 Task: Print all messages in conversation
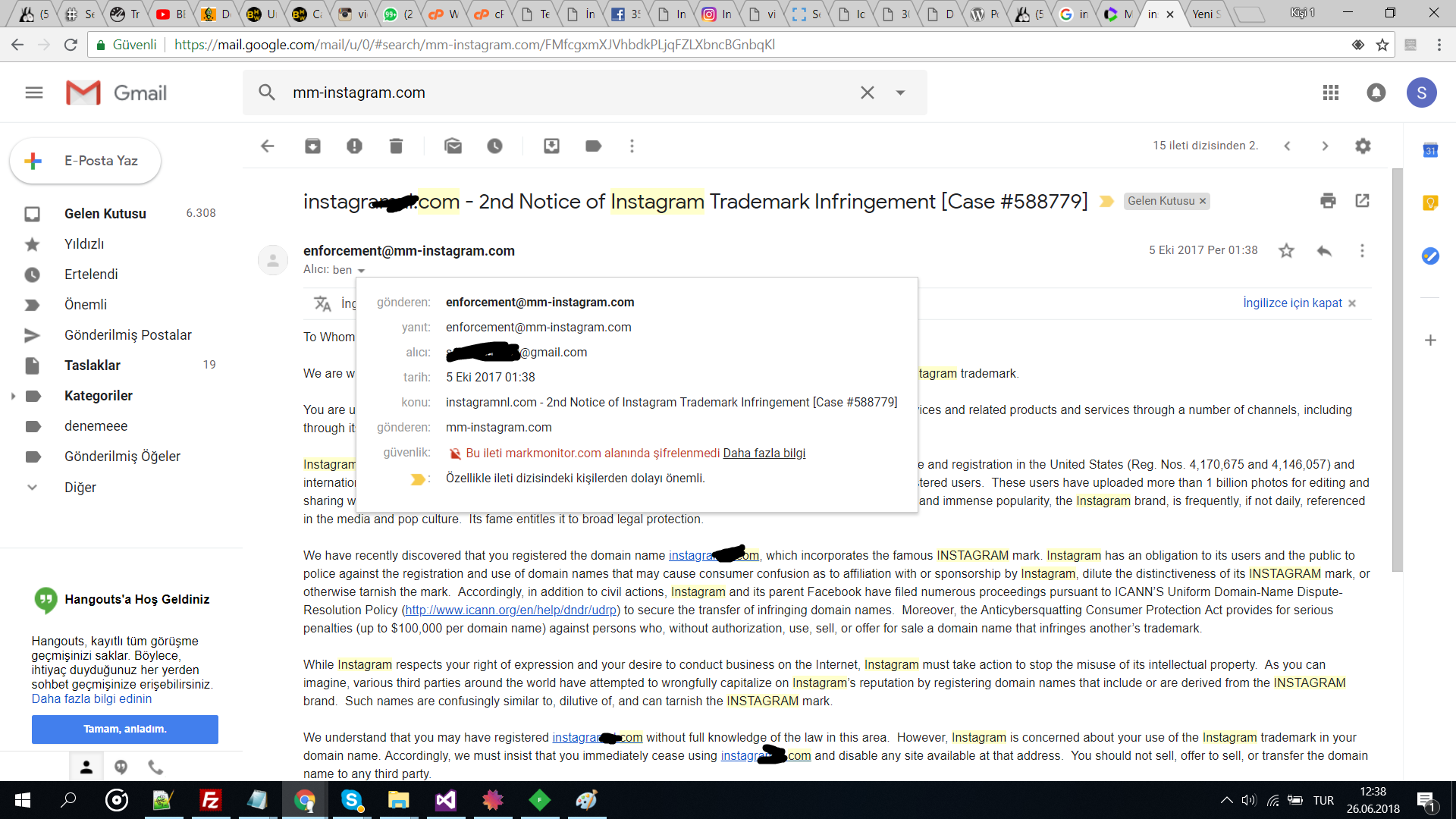pyautogui.click(x=1328, y=201)
